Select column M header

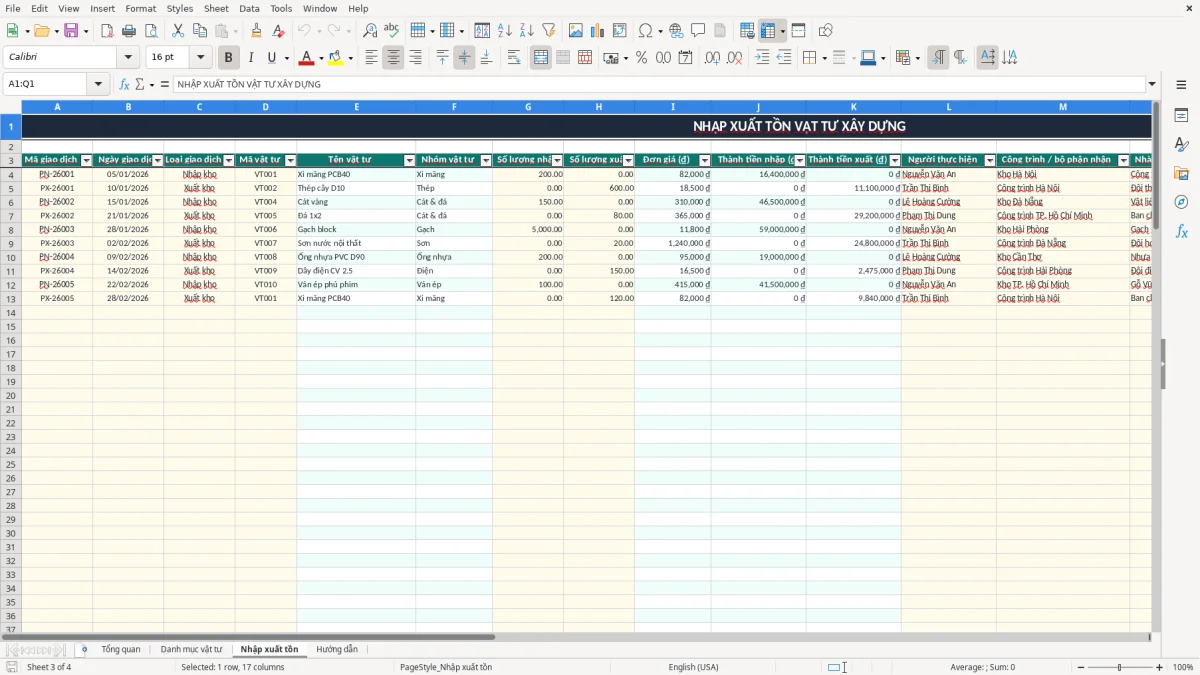(1063, 106)
